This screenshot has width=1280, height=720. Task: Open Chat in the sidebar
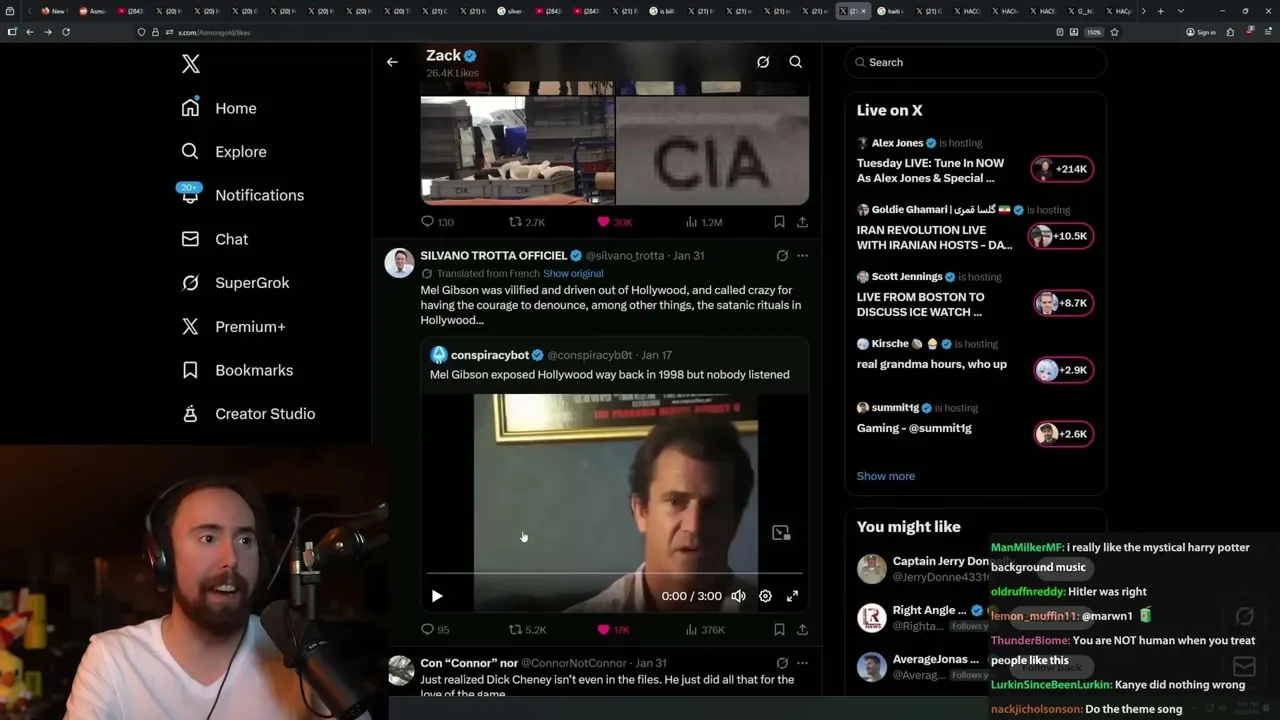214,240
